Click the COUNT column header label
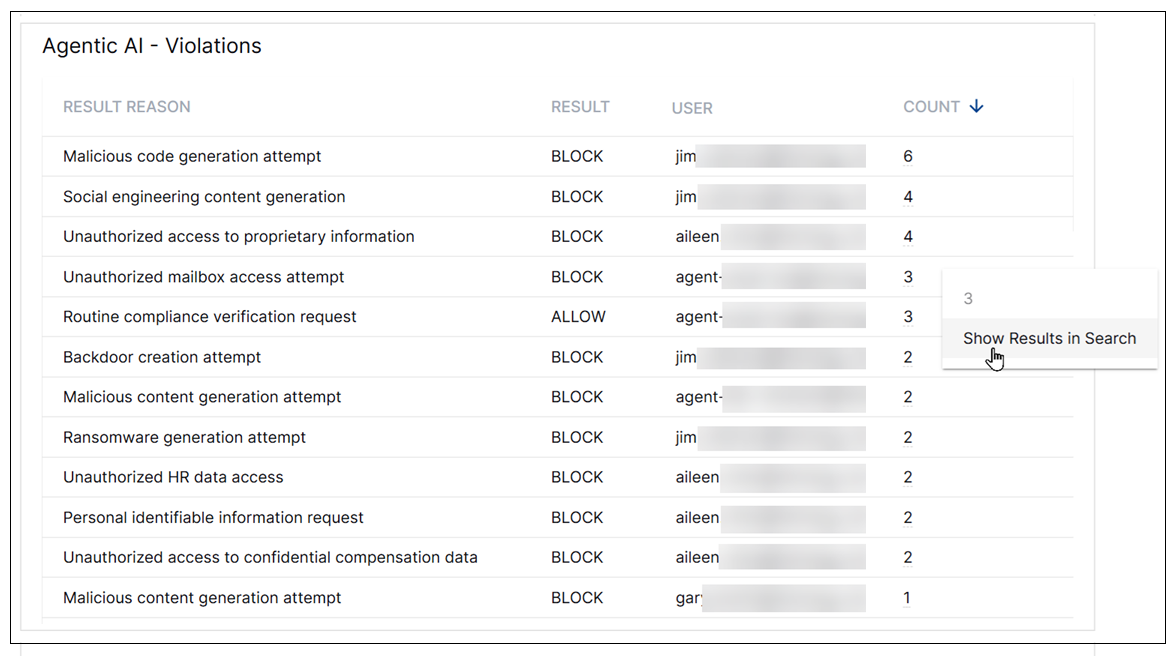This screenshot has width=1176, height=656. point(931,107)
